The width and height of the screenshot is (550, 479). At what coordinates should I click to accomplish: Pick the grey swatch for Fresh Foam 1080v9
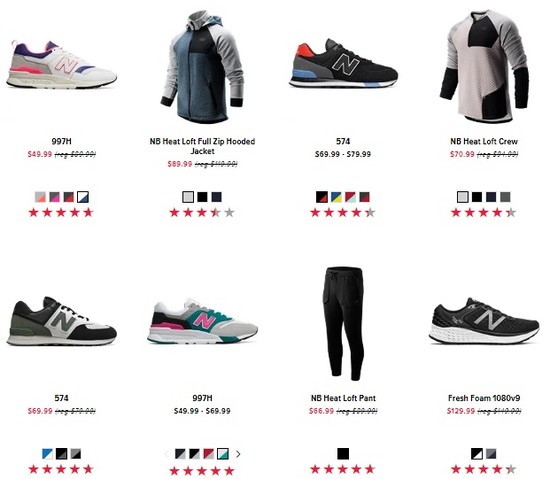point(491,454)
